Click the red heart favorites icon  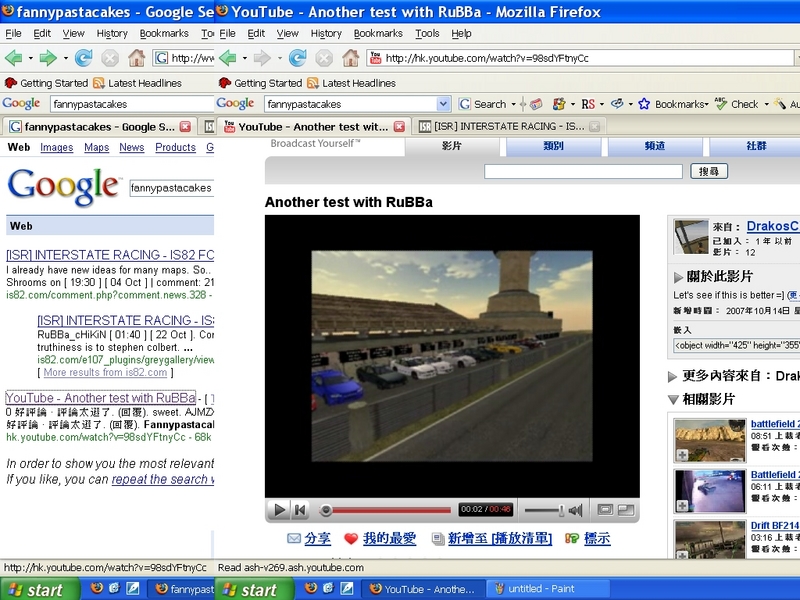[x=351, y=538]
